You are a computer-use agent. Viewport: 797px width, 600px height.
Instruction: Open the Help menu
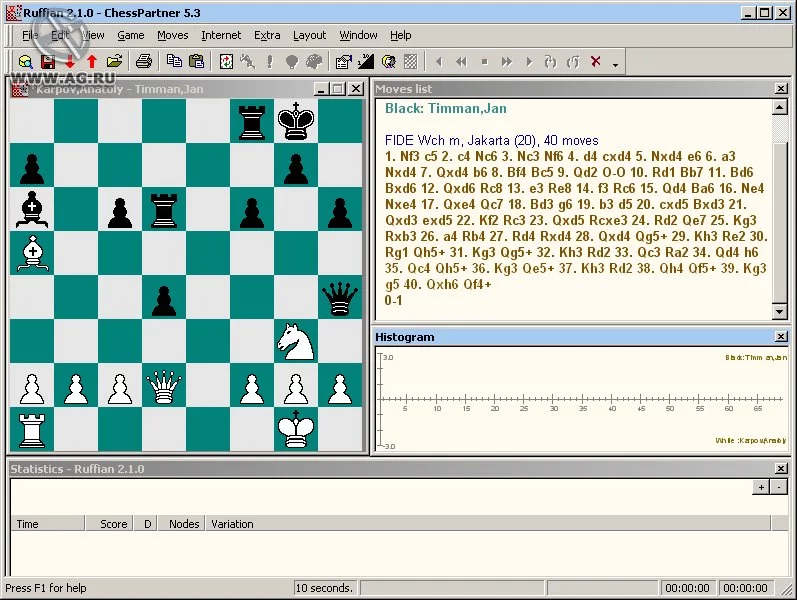(x=401, y=35)
